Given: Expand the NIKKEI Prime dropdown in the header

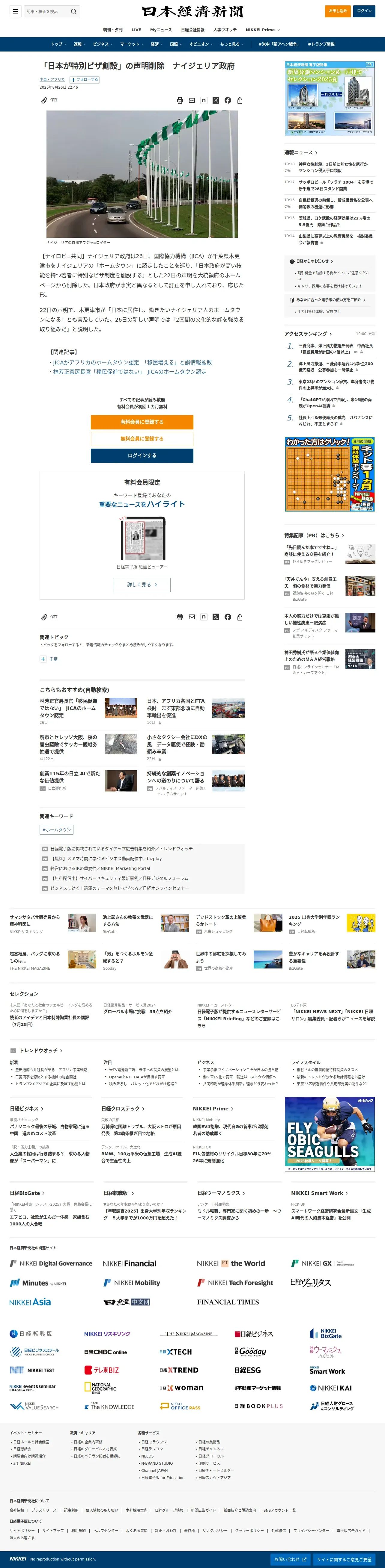Looking at the screenshot, I should (263, 30).
